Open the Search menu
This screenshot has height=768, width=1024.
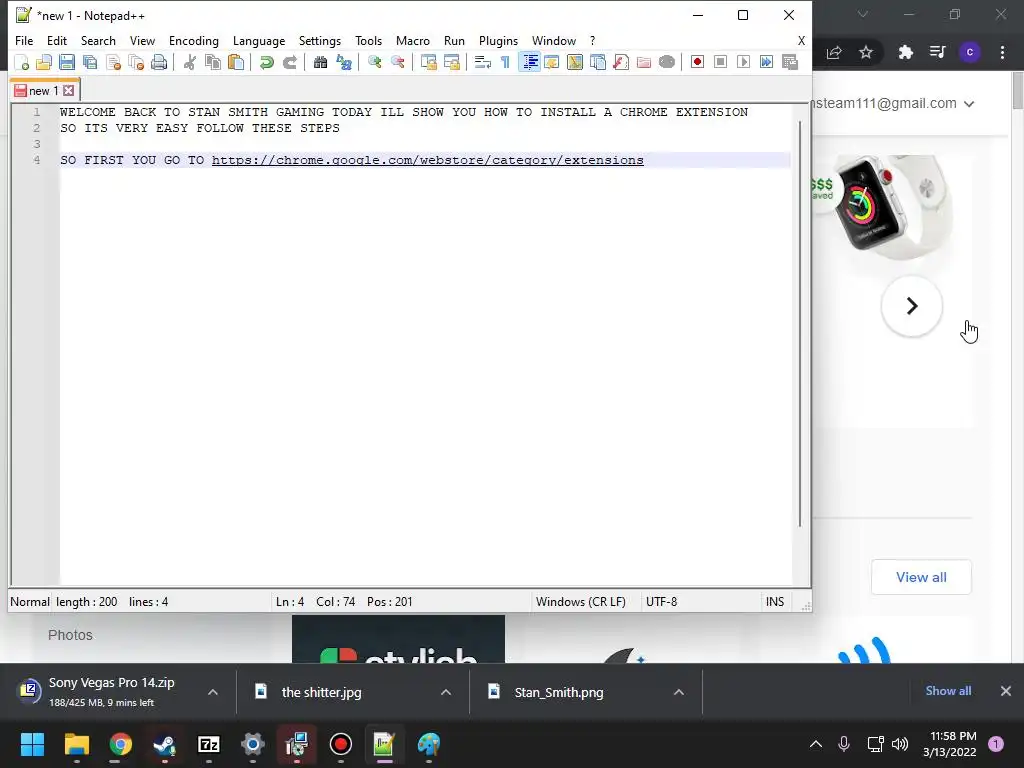(x=98, y=40)
